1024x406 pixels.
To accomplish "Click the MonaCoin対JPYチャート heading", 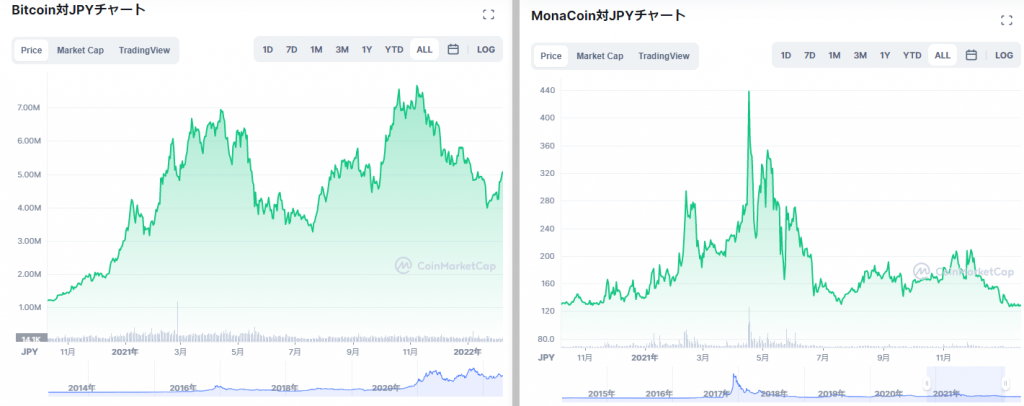I will pos(608,15).
